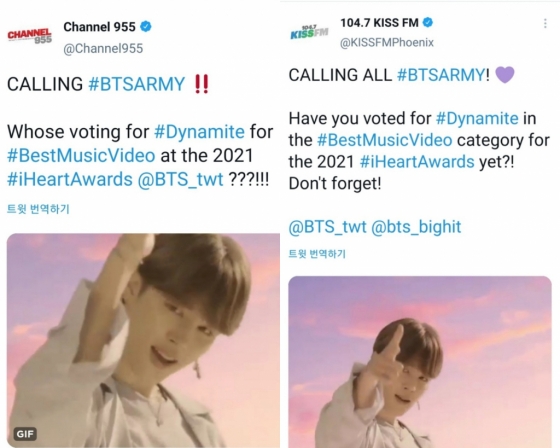Image resolution: width=560 pixels, height=448 pixels.
Task: Play the GIF in the Channel 955 tweet
Action: coord(143,340)
